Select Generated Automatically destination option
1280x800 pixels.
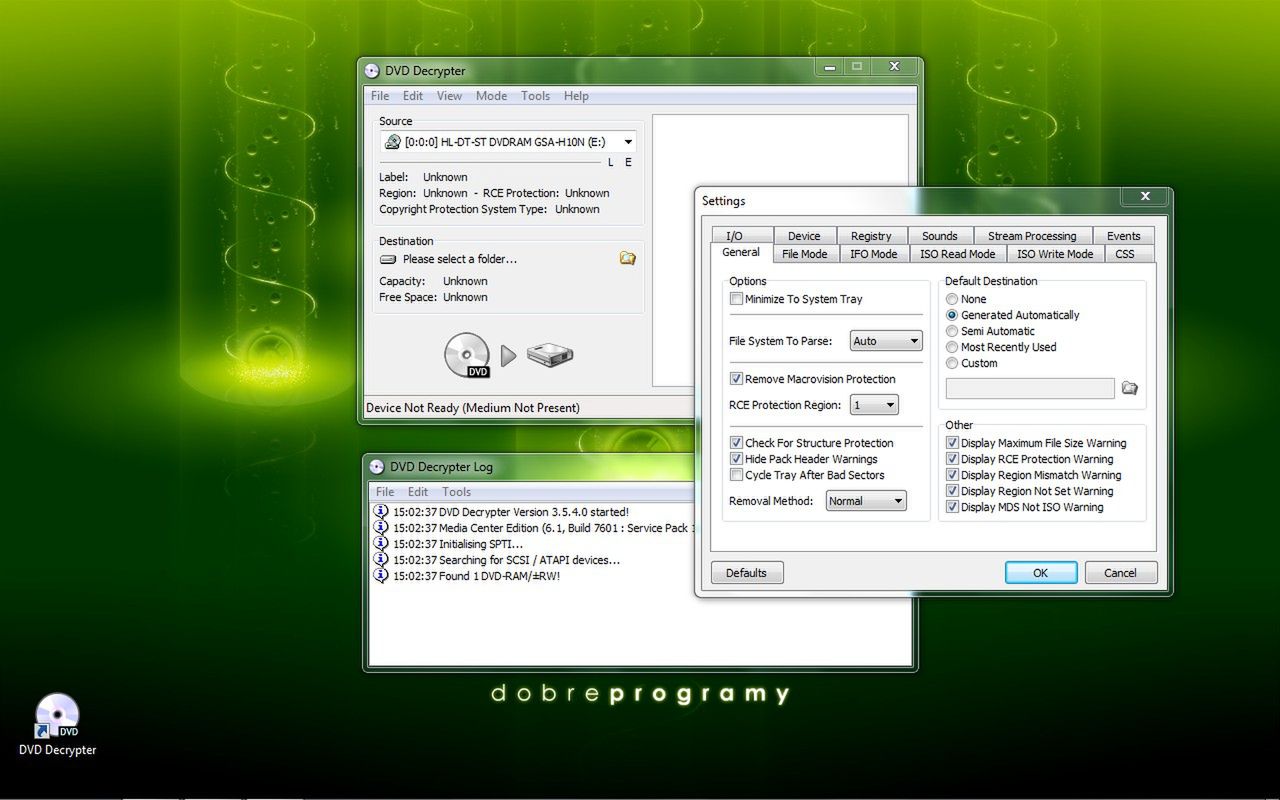pos(952,315)
